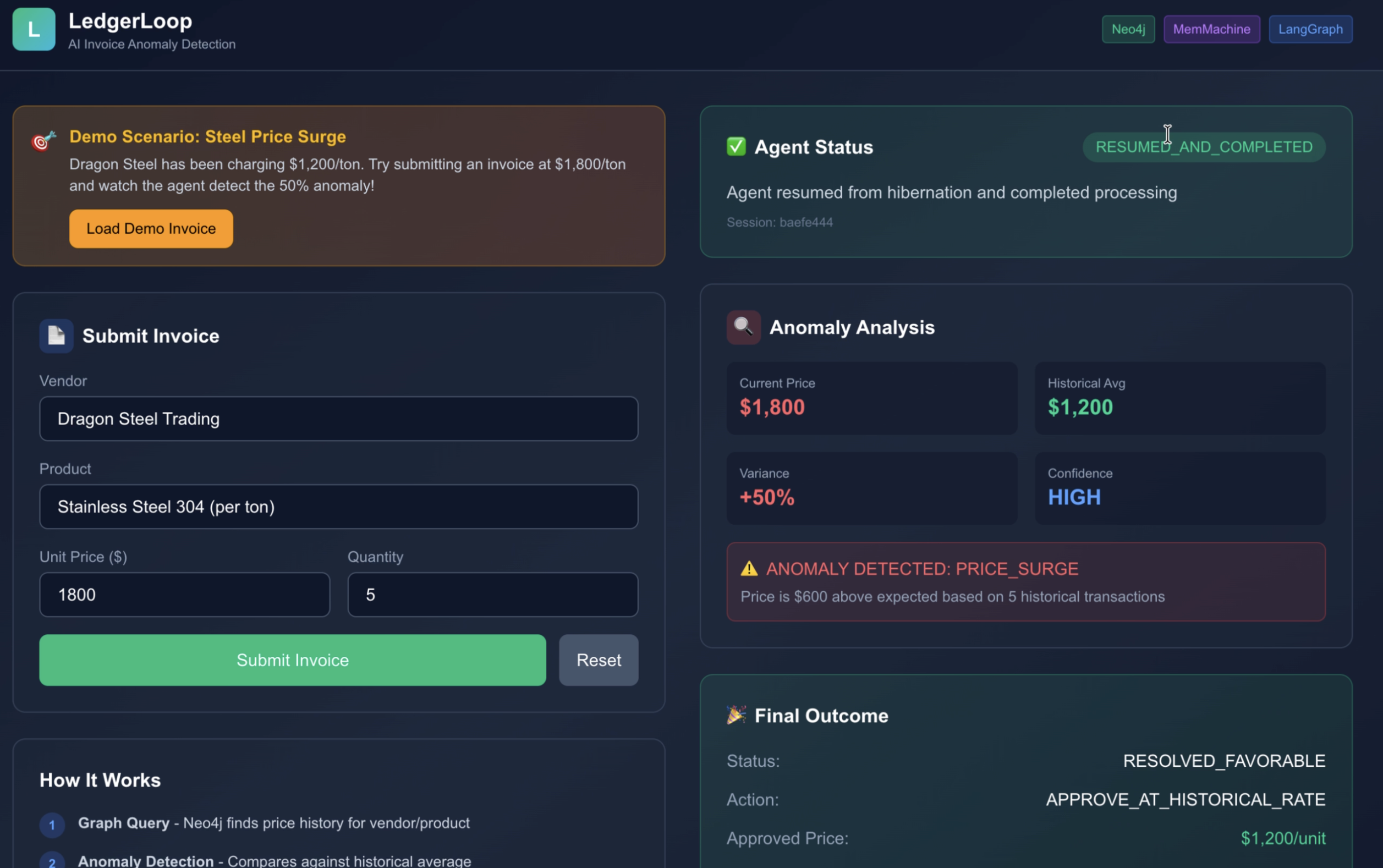Click the target dart demo scenario icon
The width and height of the screenshot is (1383, 868).
coord(43,140)
